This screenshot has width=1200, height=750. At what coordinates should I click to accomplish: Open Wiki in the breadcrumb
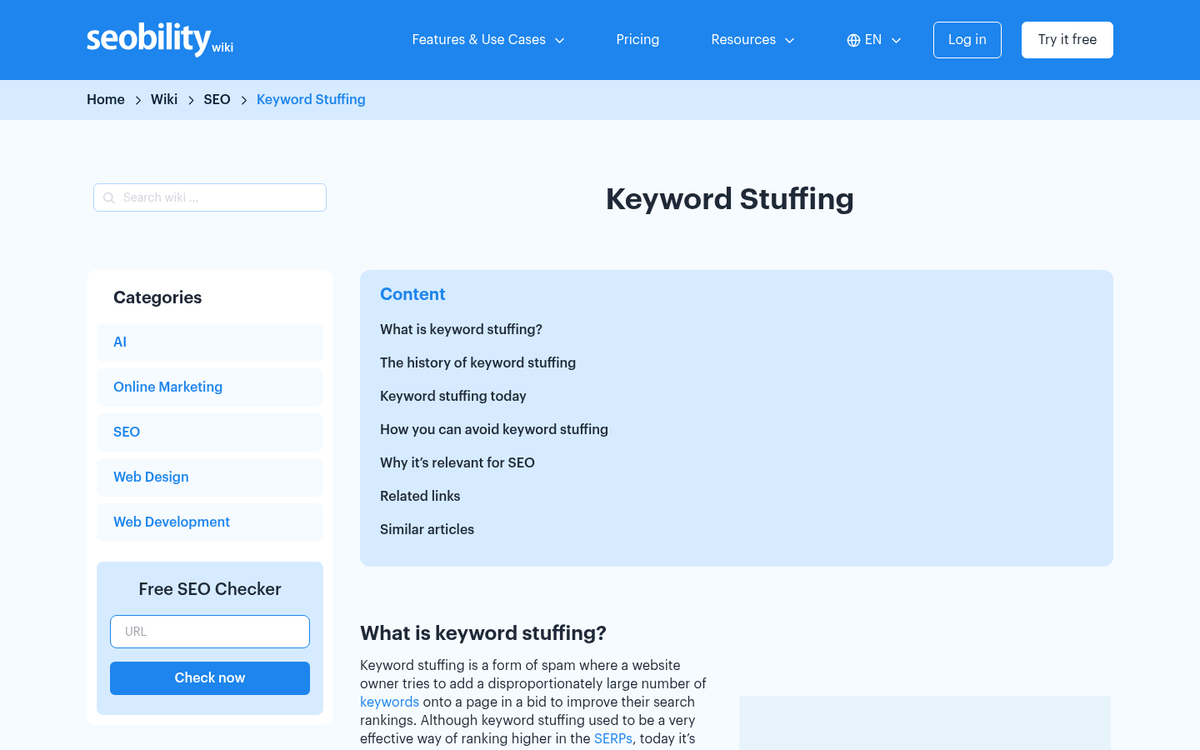point(164,99)
